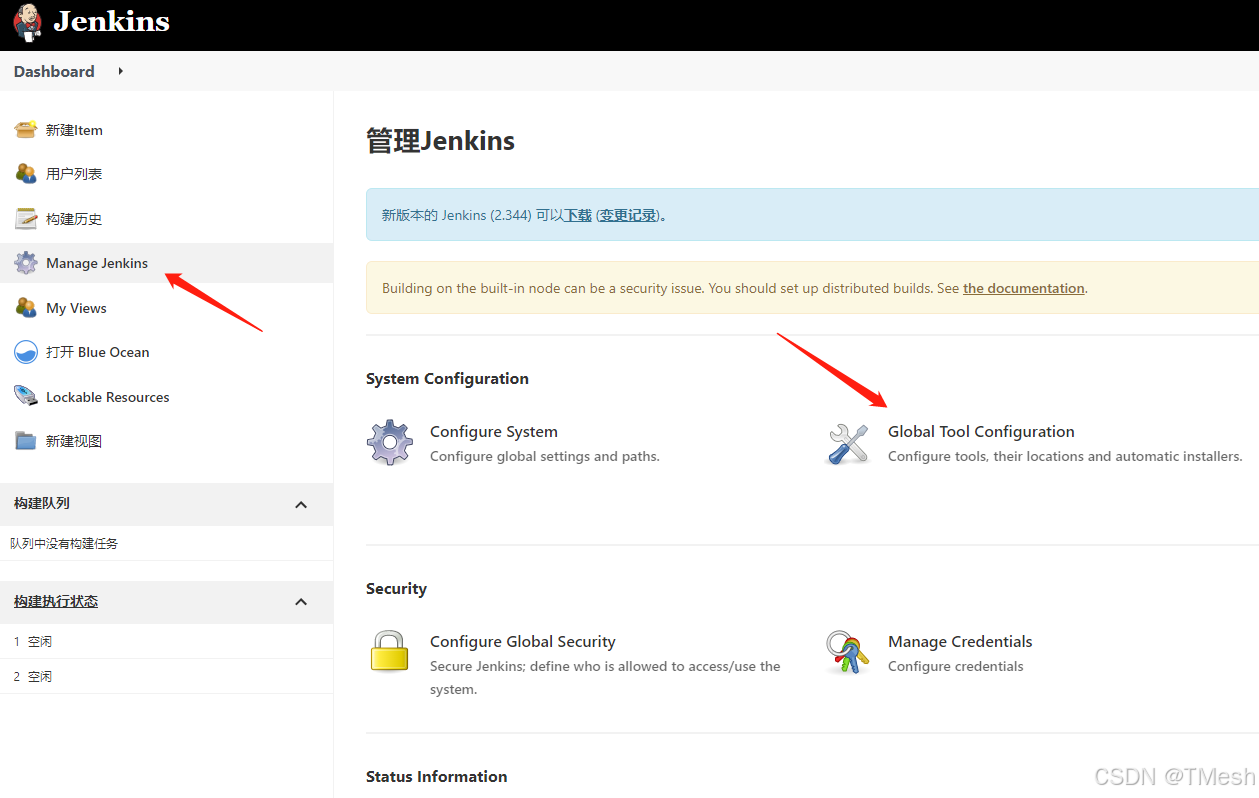This screenshot has height=798, width=1259.
Task: Click the 下载 link for new version
Action: pos(578,215)
